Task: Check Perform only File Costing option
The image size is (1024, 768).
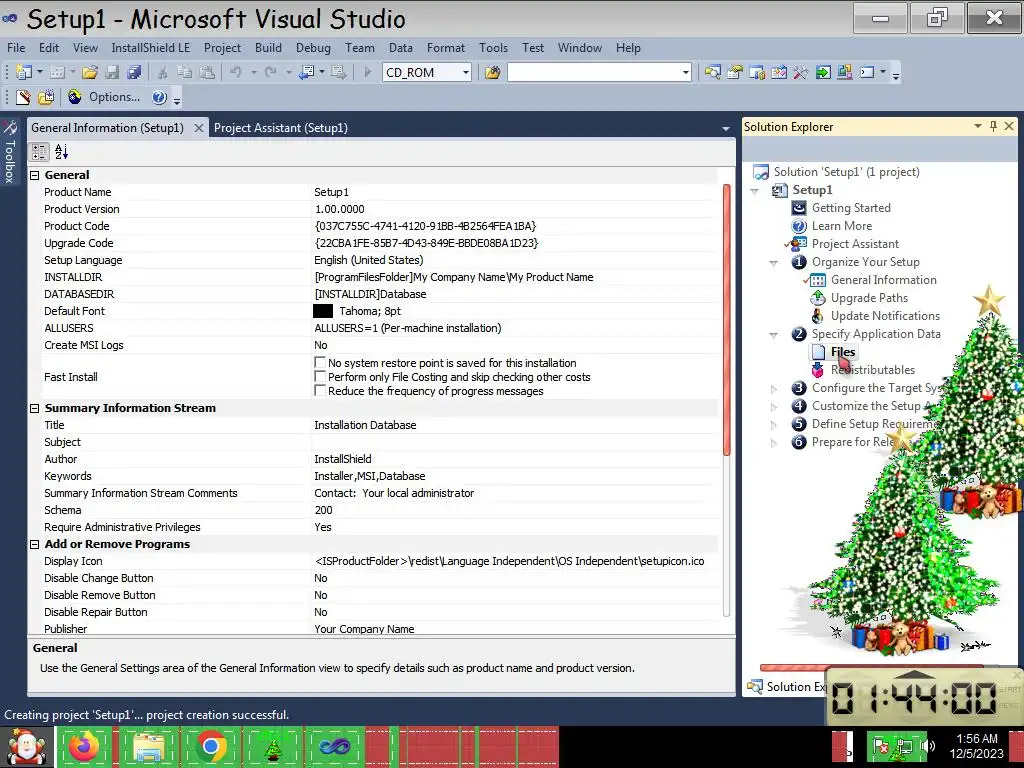Action: [320, 376]
